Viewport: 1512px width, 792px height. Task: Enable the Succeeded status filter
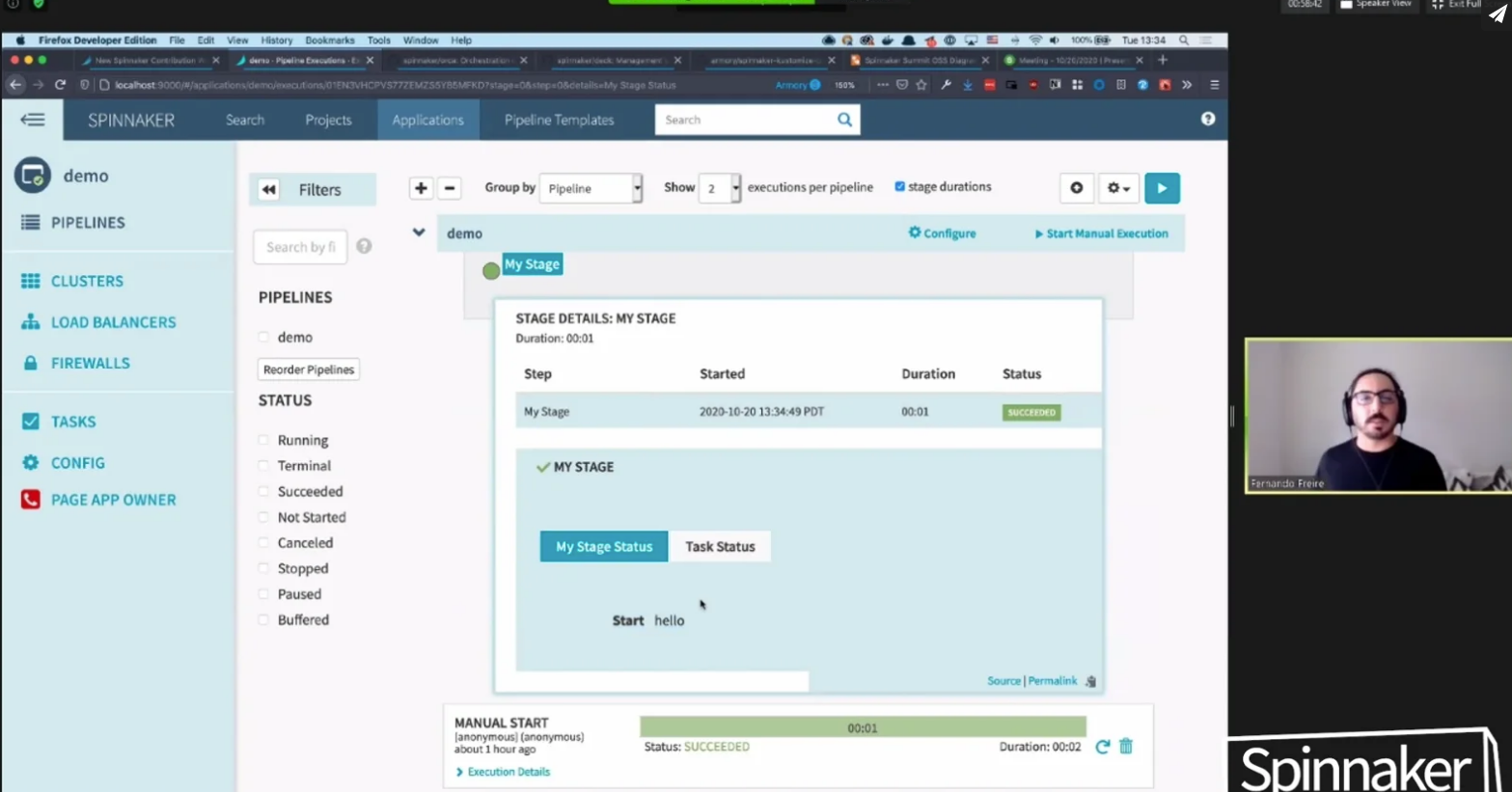coord(263,491)
